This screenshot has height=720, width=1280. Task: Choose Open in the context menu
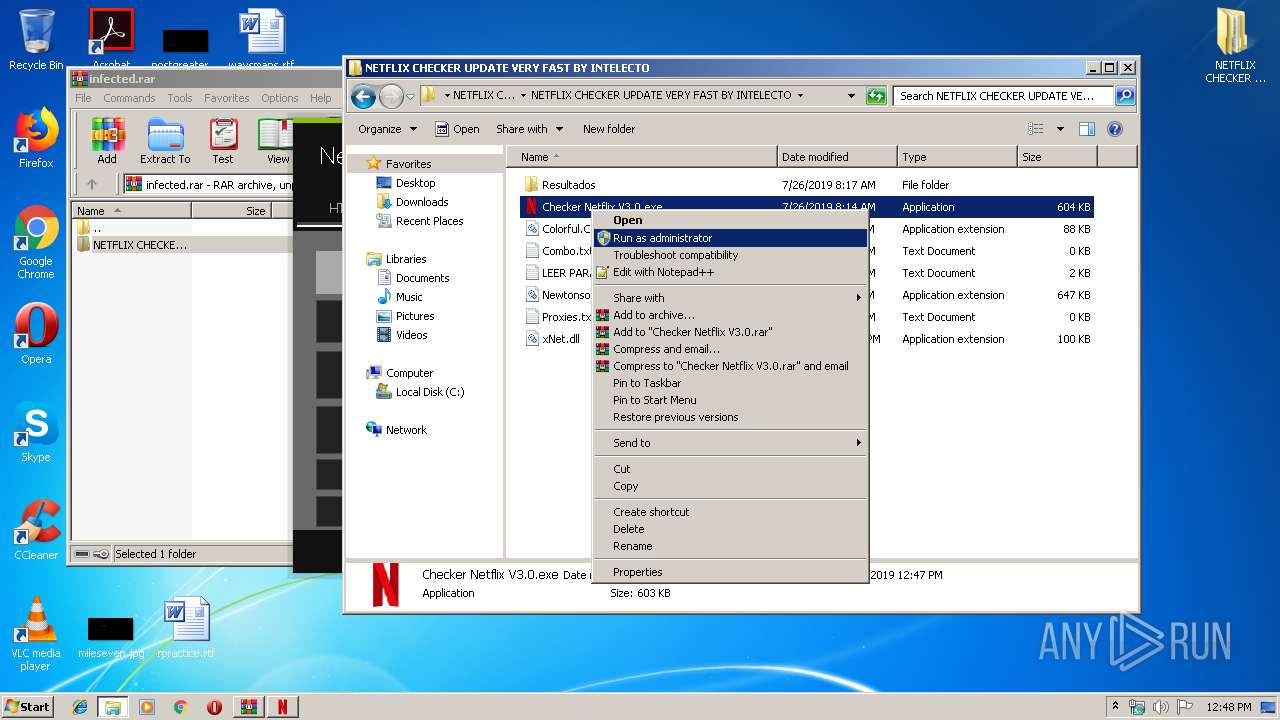point(730,221)
